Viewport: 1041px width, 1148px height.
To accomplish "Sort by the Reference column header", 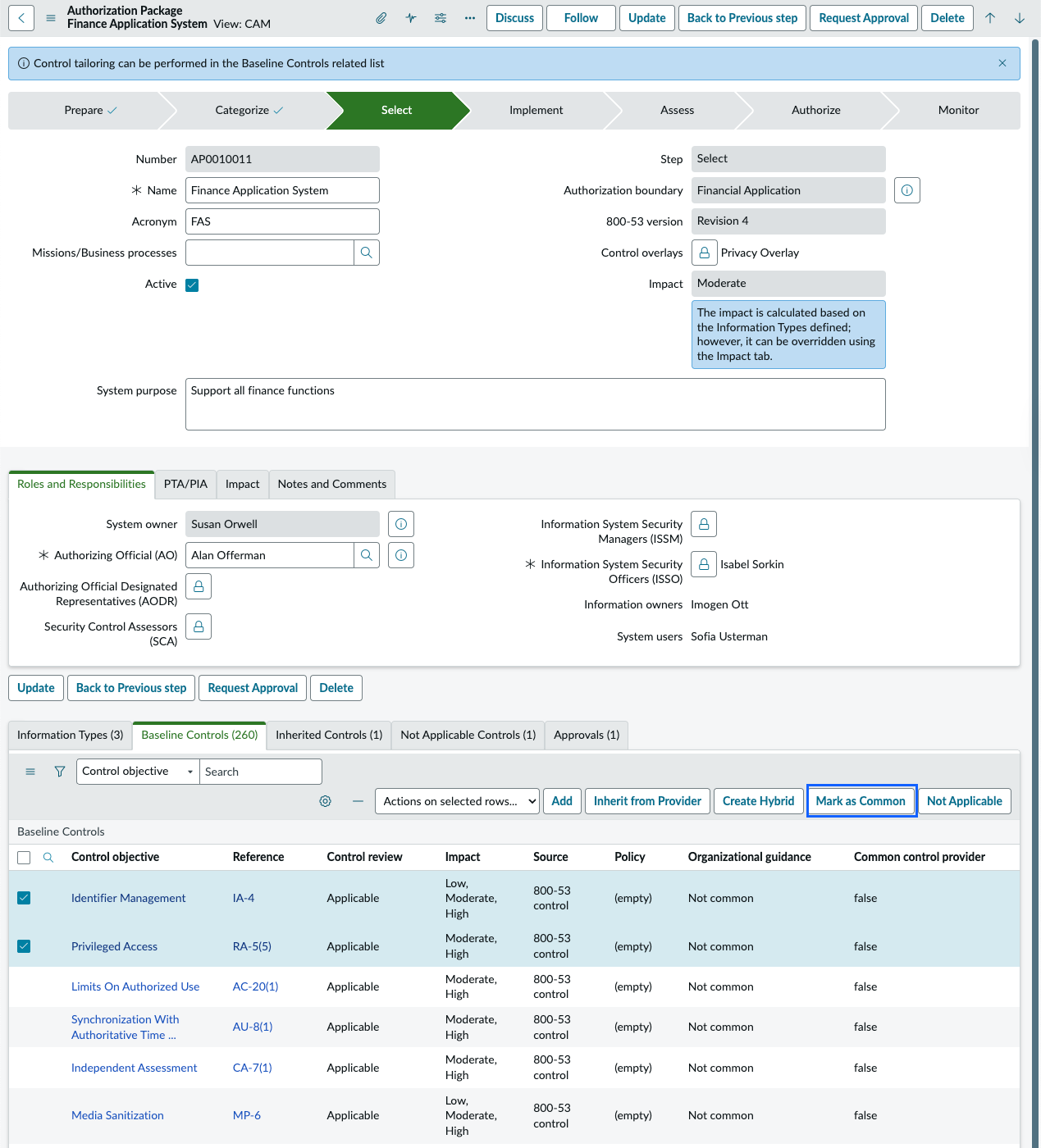I will coord(258,857).
